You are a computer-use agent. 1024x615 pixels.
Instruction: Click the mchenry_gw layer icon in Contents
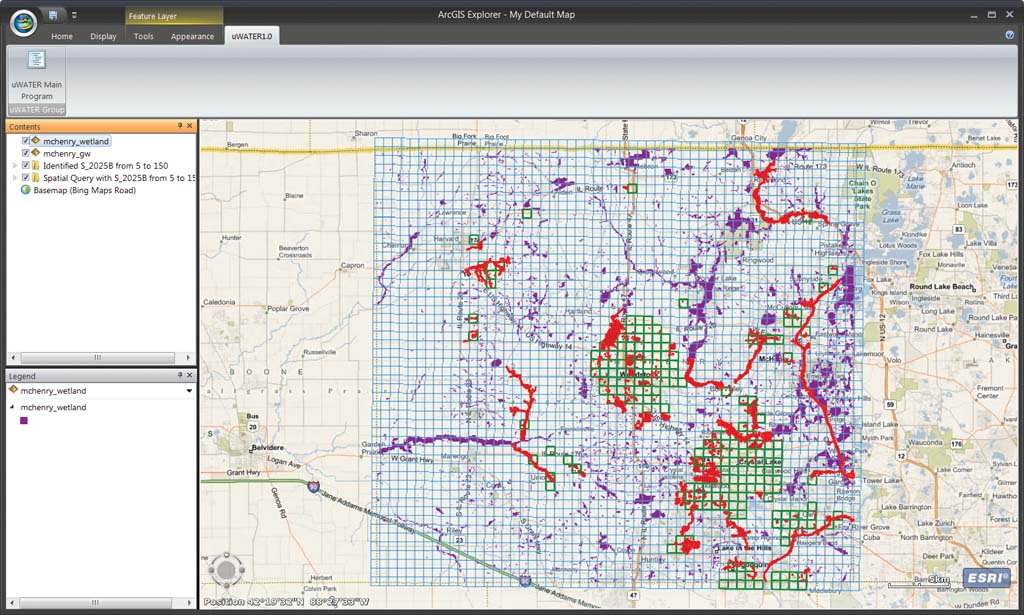pyautogui.click(x=36, y=153)
